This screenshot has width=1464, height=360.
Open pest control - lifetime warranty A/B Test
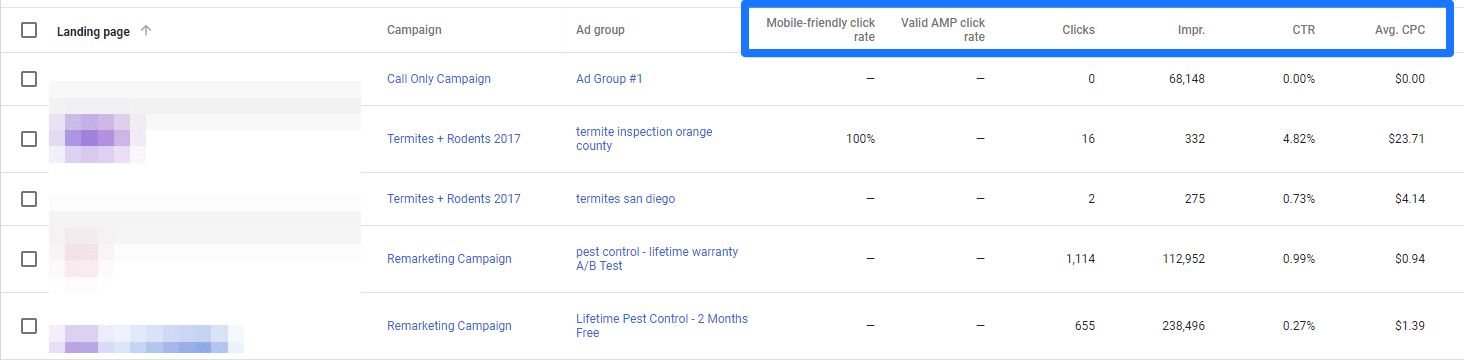pos(657,259)
